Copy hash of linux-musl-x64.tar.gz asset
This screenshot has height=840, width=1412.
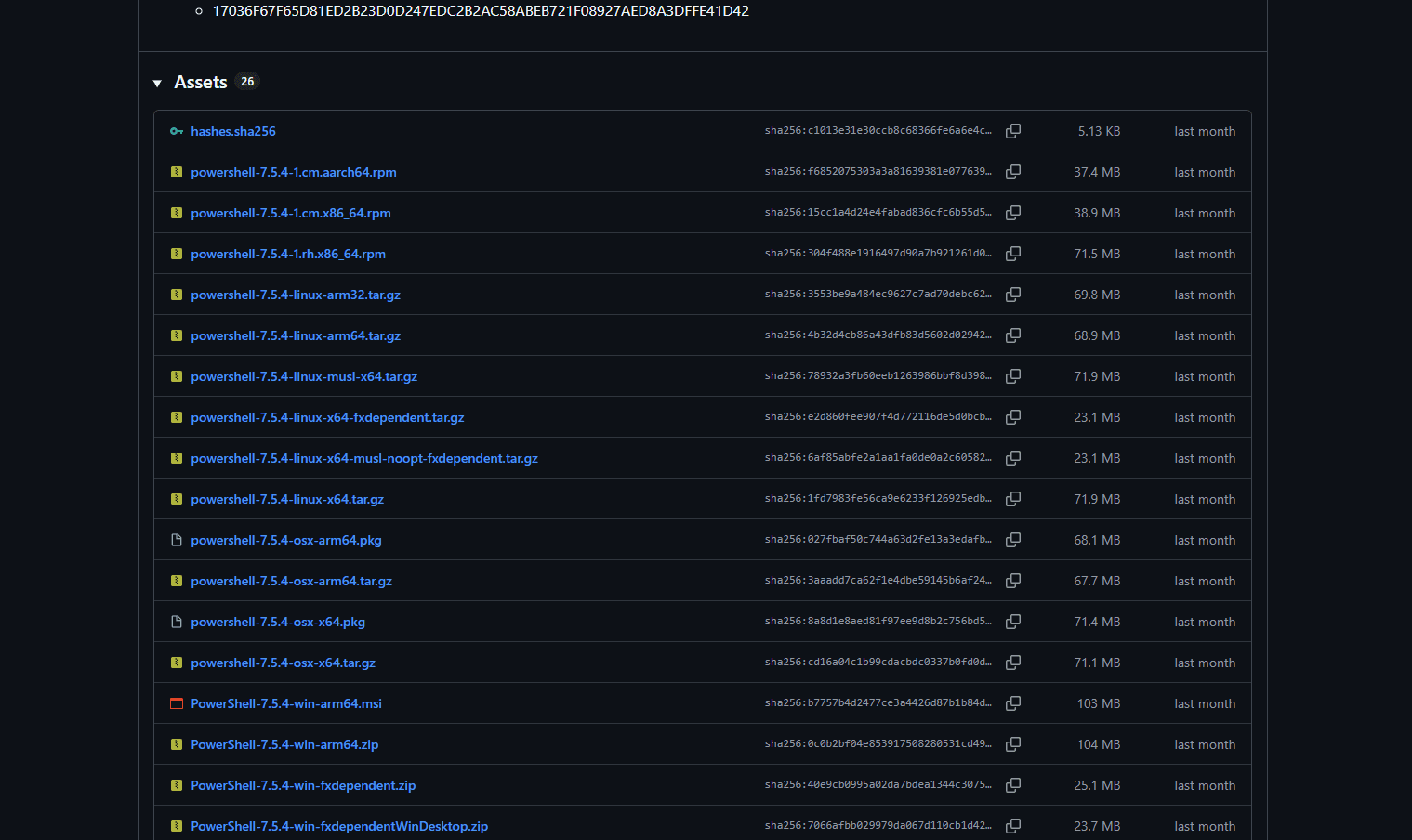(x=1013, y=376)
